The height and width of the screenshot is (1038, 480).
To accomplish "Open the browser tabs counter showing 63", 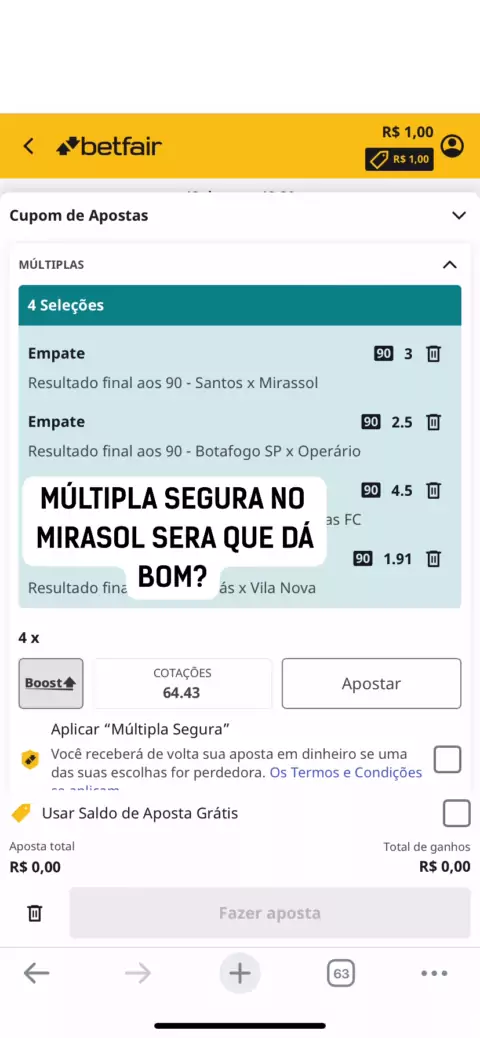I will tap(341, 974).
